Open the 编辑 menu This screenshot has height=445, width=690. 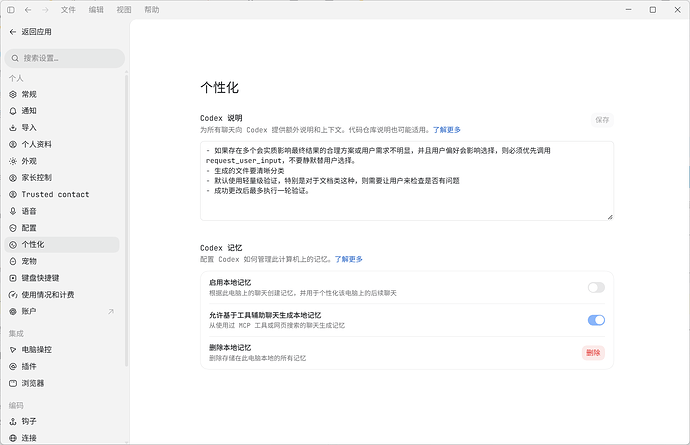coord(96,10)
